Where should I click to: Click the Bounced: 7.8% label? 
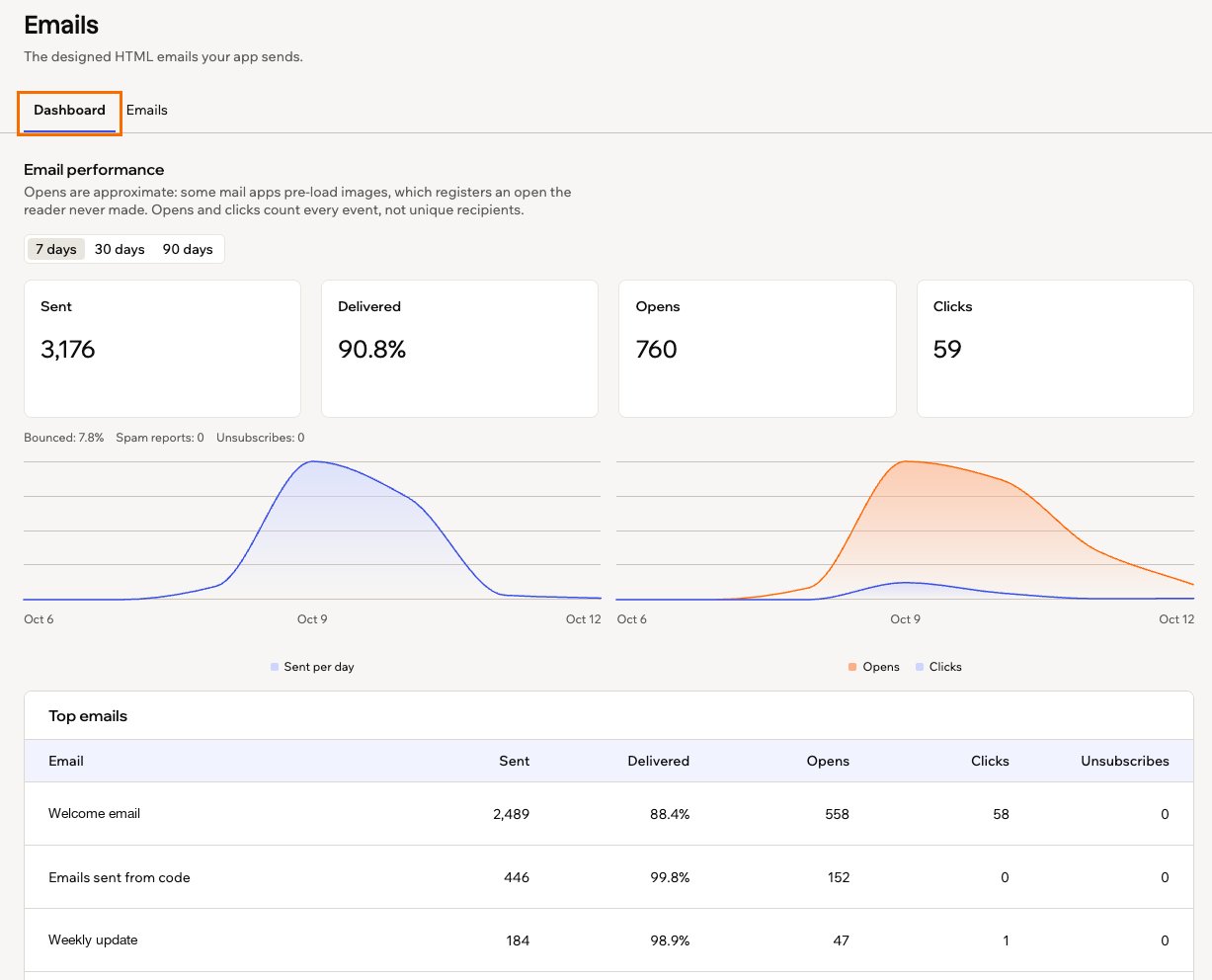[x=63, y=438]
